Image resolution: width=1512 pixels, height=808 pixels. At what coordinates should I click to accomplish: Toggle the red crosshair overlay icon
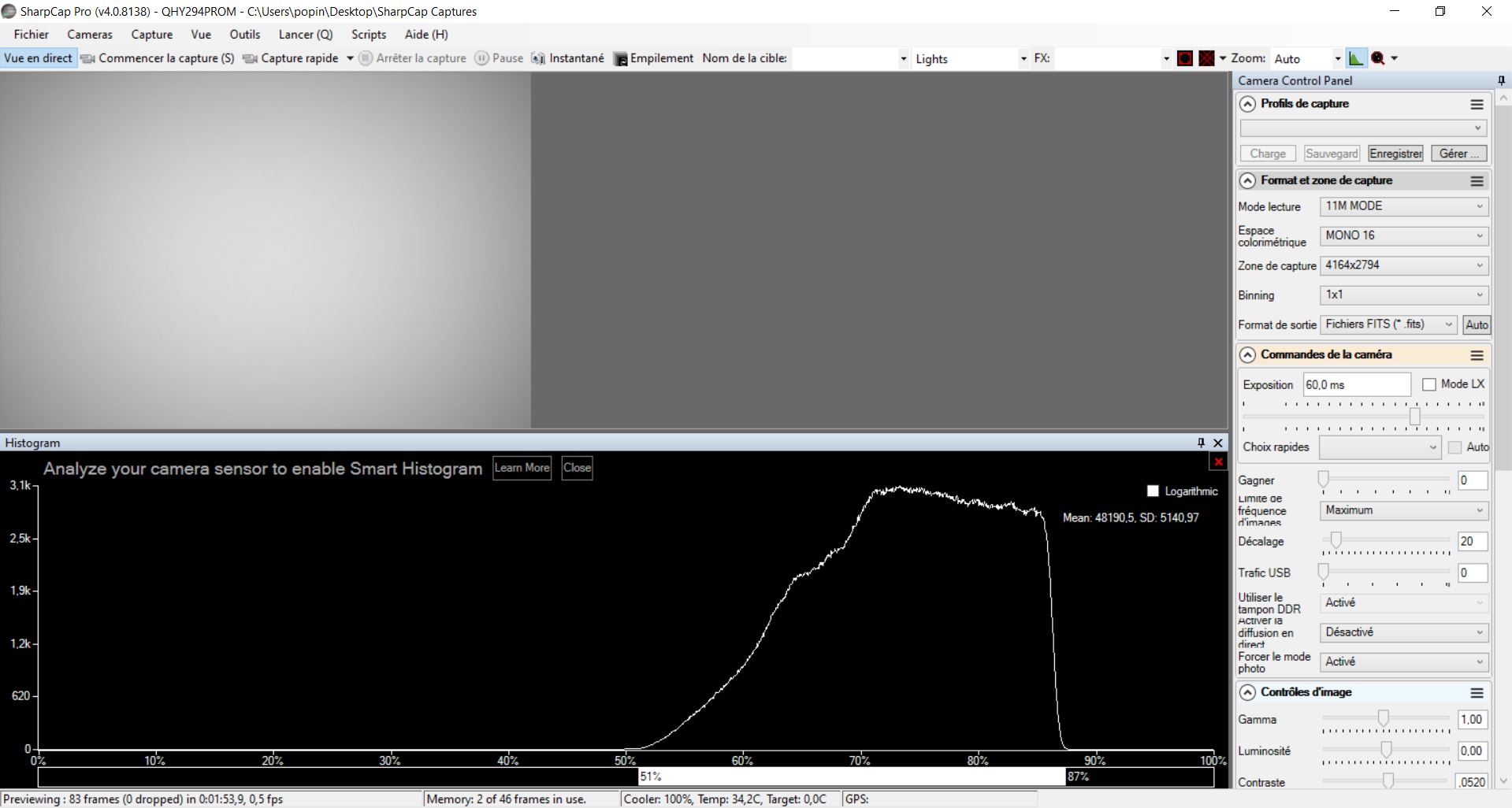[1206, 58]
